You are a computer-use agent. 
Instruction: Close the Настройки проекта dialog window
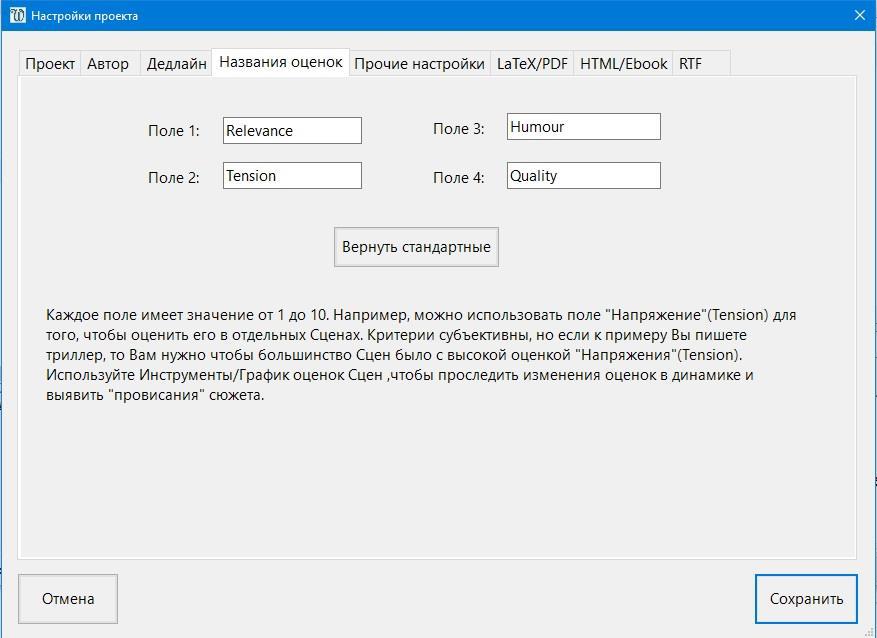(859, 16)
